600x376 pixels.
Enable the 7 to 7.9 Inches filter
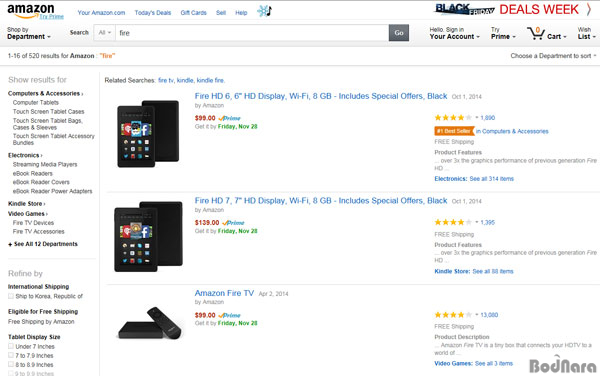coord(11,355)
